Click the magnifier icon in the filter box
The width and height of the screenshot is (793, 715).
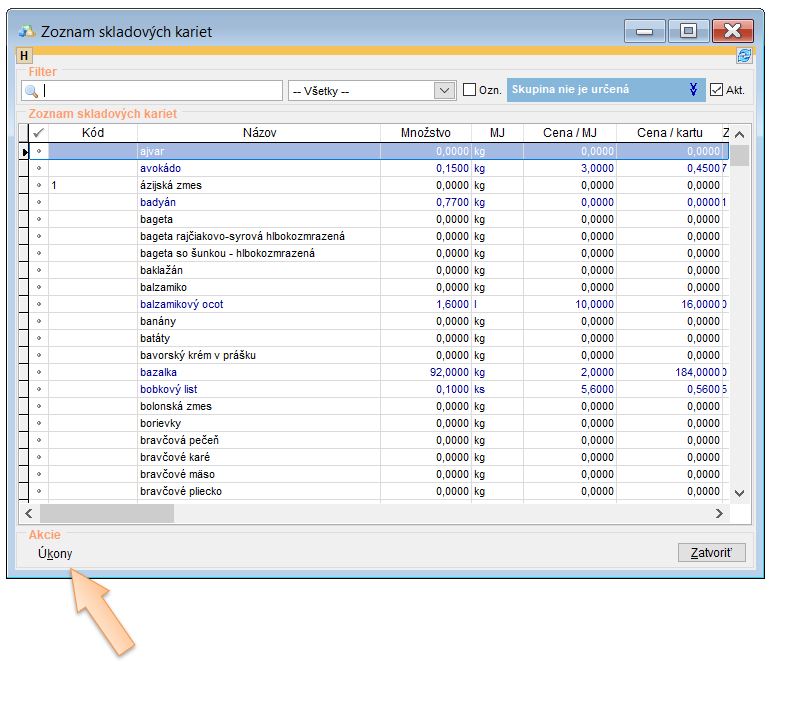point(31,91)
